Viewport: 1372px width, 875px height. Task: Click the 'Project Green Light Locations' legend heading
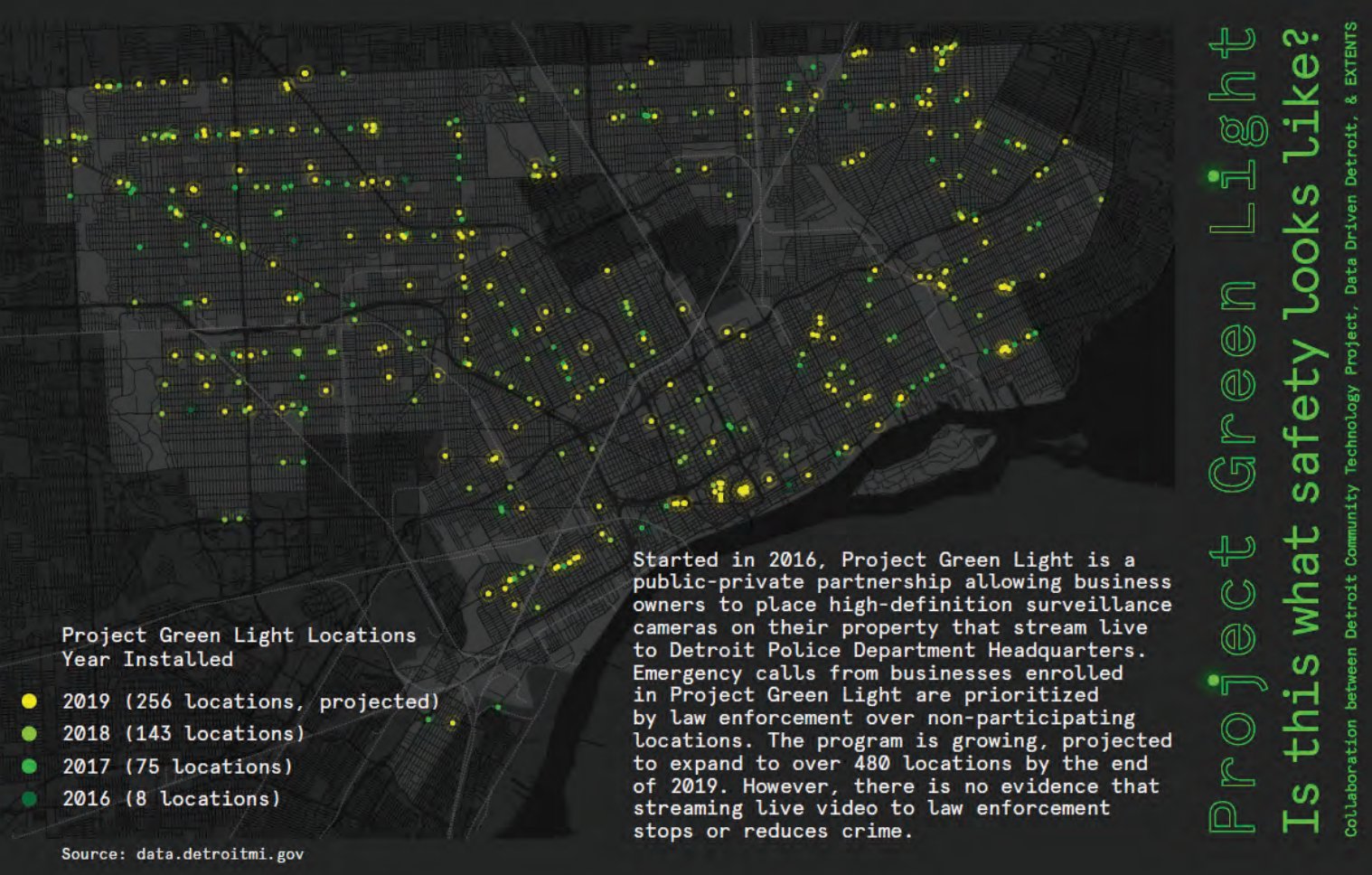239,635
